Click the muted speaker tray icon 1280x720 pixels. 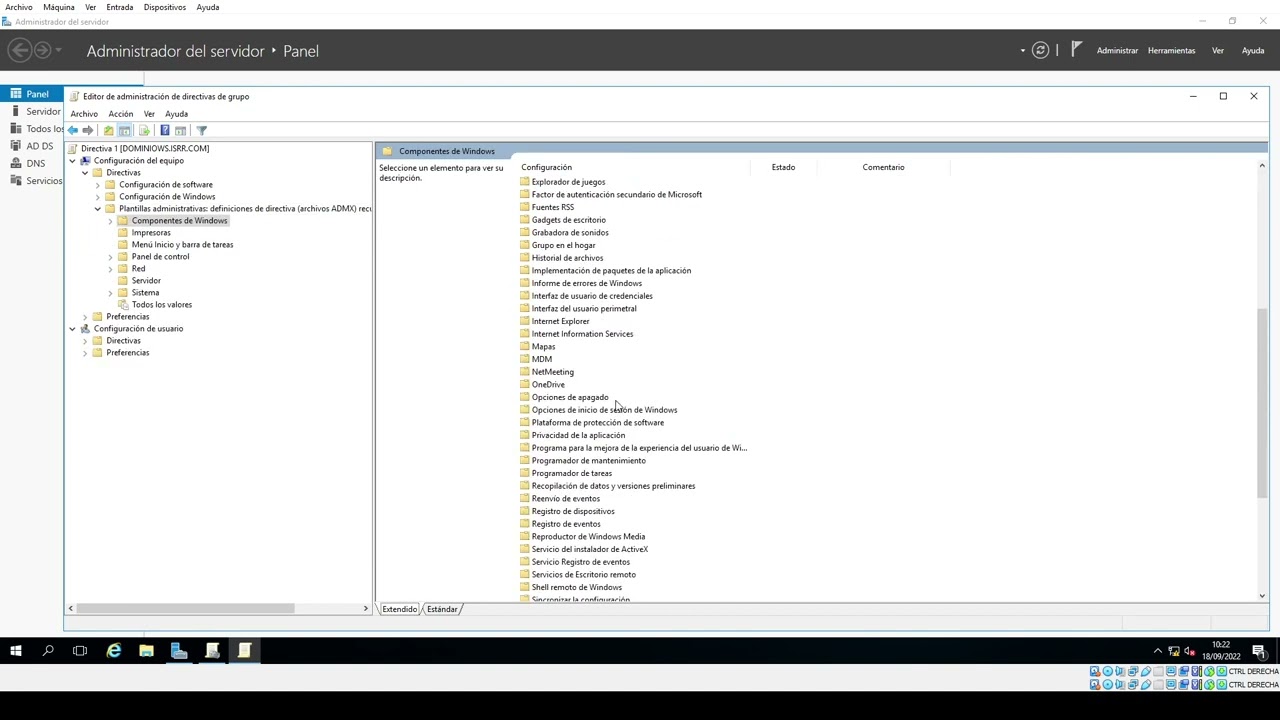click(1190, 651)
